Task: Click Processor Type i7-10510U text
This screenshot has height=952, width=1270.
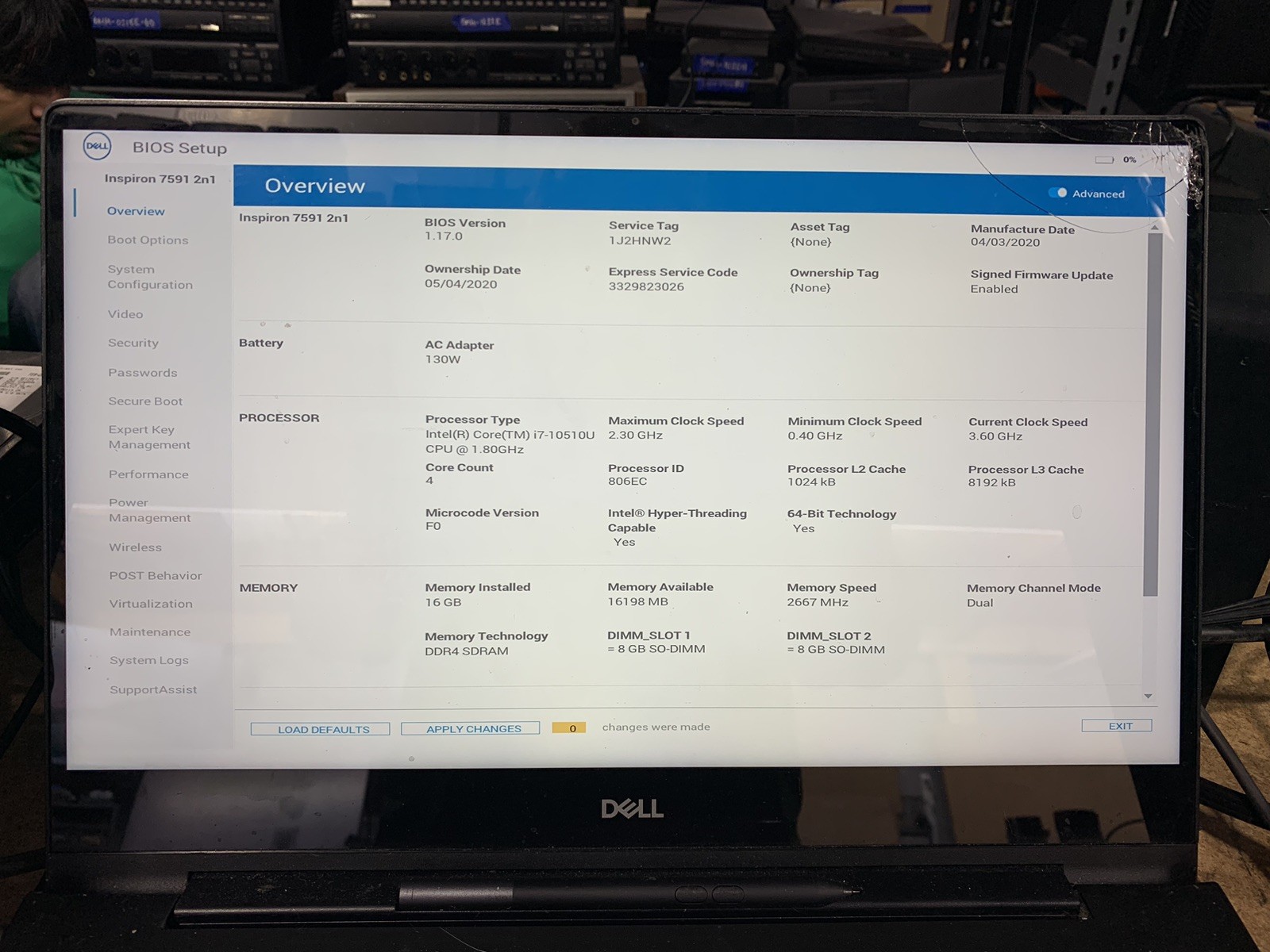Action: (x=510, y=442)
